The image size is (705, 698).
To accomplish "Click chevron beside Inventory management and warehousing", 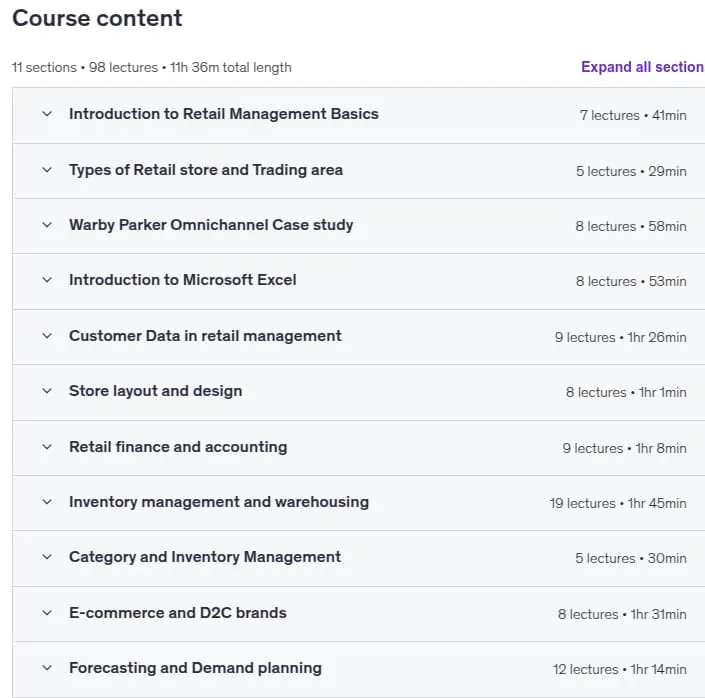I will point(47,501).
